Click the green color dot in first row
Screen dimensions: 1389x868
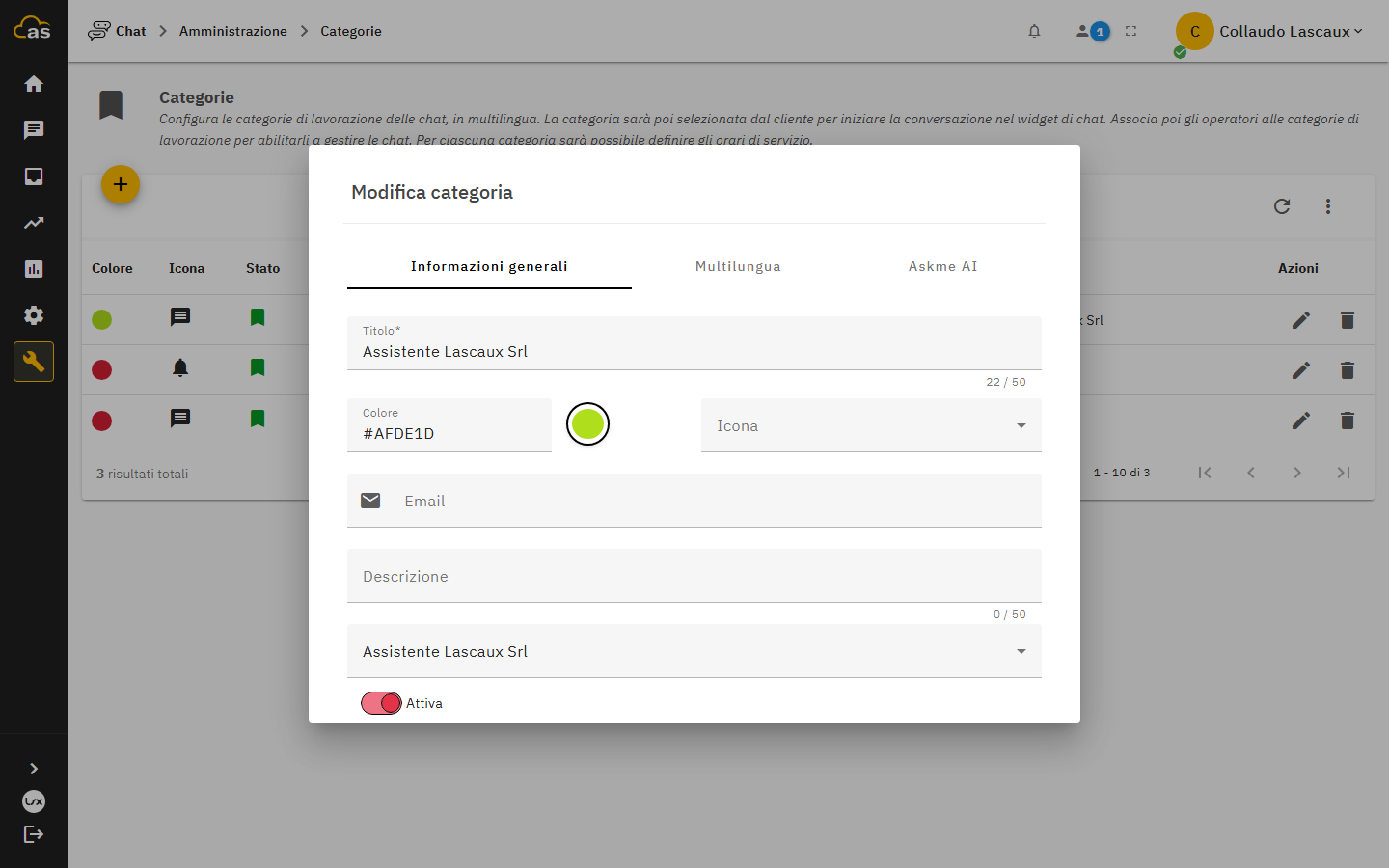101,320
